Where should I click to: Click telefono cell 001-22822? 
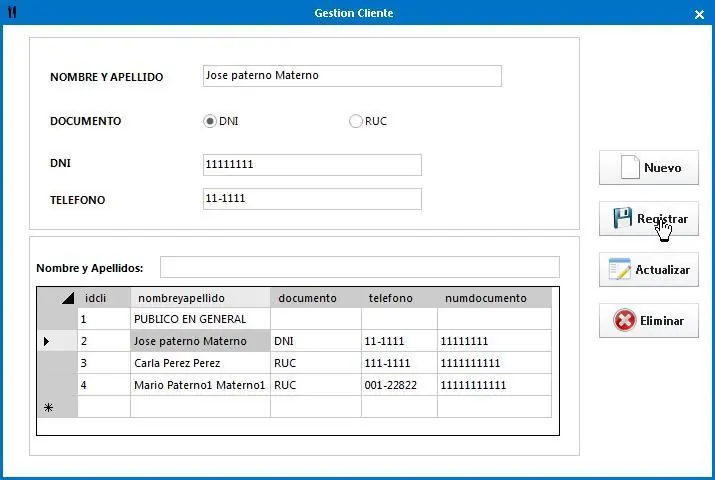click(x=399, y=385)
